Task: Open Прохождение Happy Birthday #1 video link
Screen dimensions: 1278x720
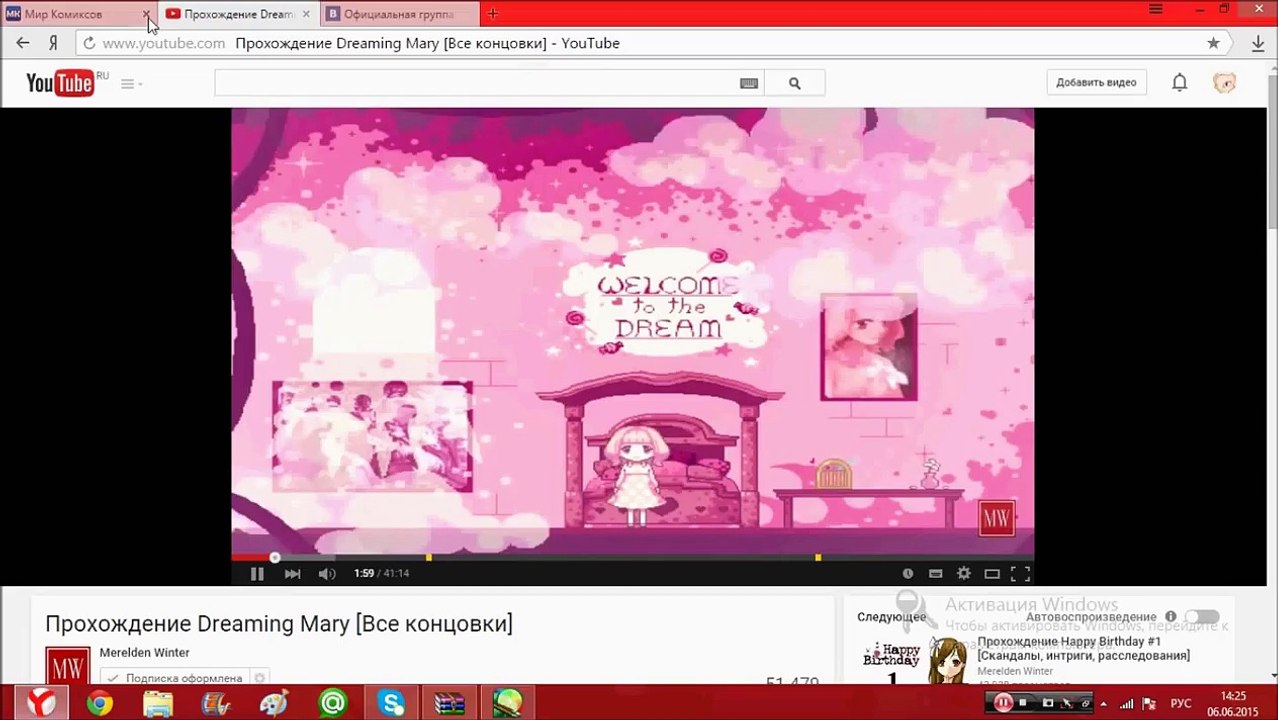Action: 1083,648
